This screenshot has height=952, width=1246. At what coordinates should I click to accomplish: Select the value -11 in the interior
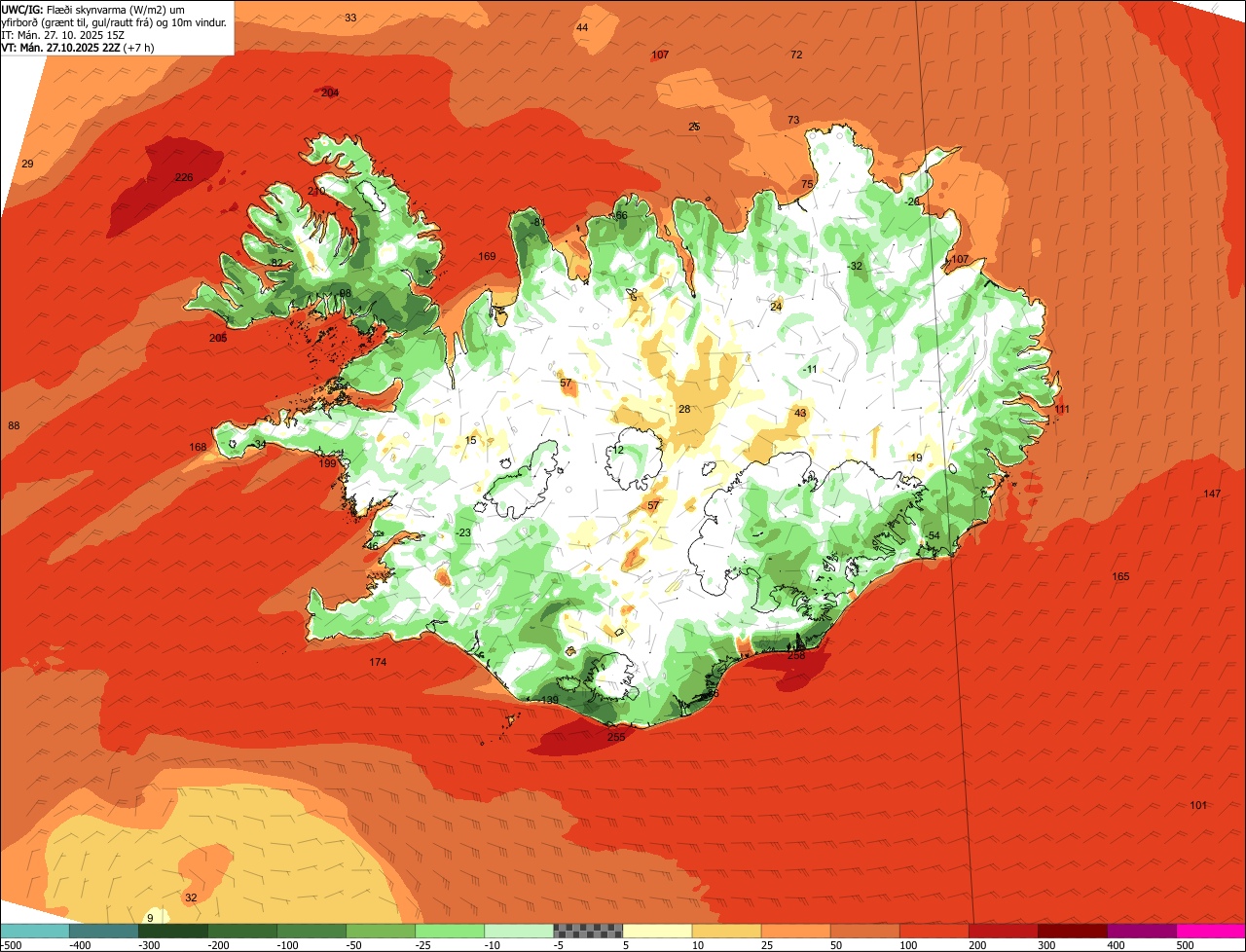pos(811,369)
